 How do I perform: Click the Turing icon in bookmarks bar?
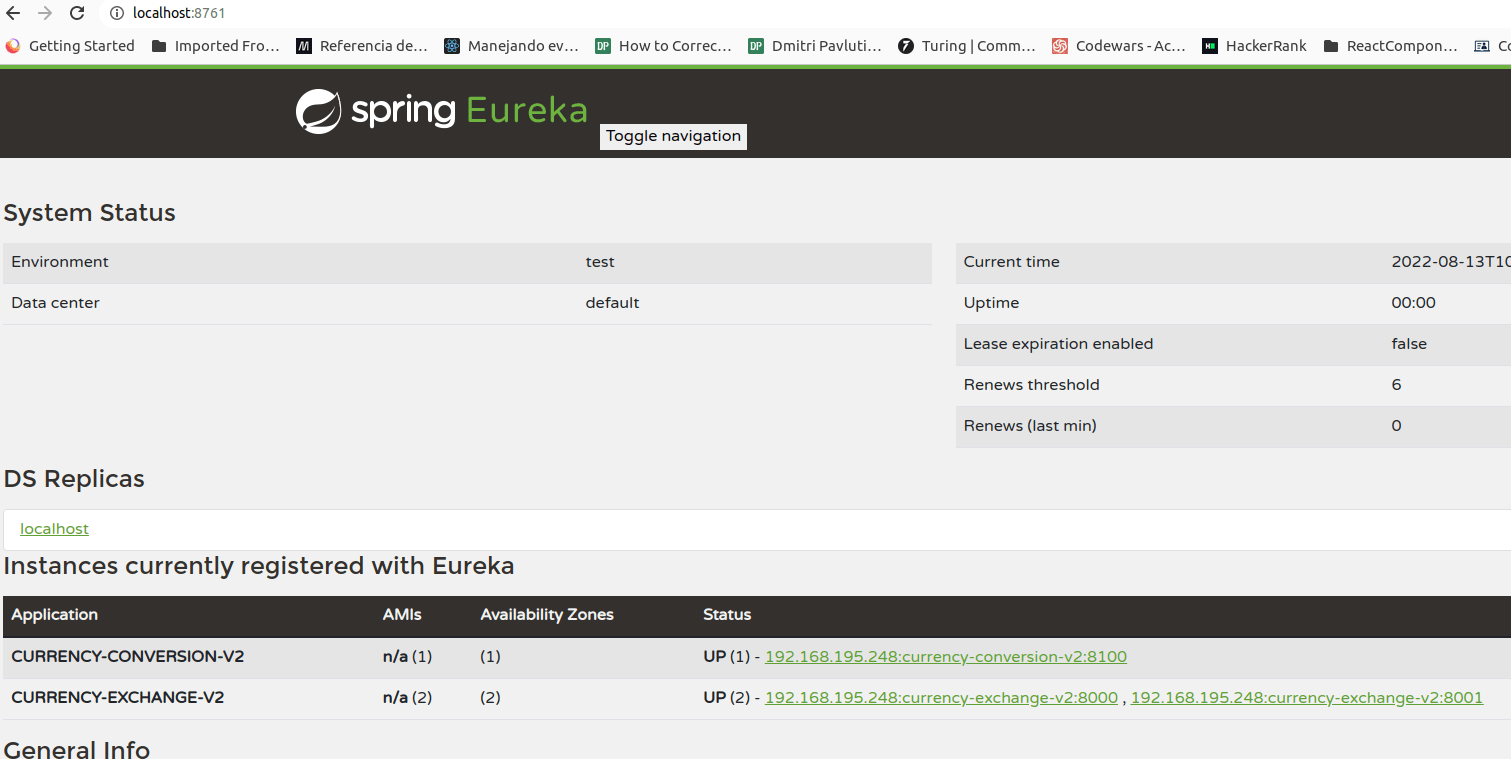click(x=906, y=46)
